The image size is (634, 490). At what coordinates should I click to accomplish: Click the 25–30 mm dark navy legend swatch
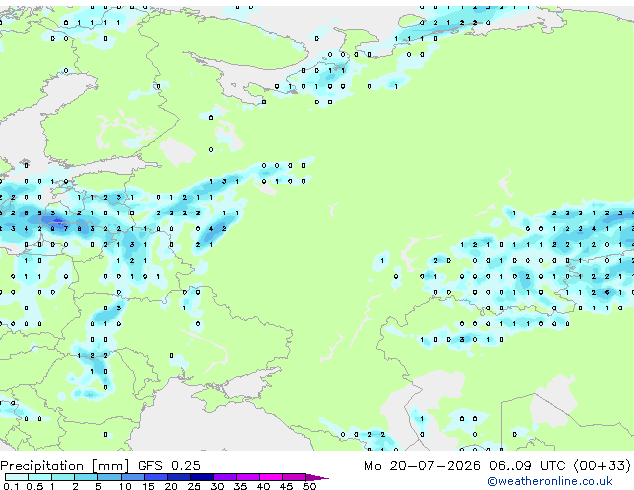202,477
